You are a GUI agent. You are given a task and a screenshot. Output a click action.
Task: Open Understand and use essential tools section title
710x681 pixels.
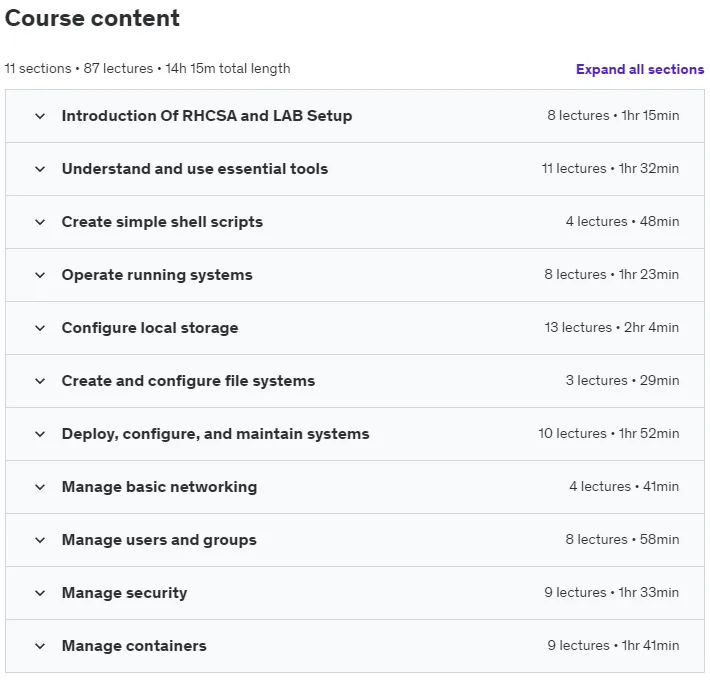[195, 169]
